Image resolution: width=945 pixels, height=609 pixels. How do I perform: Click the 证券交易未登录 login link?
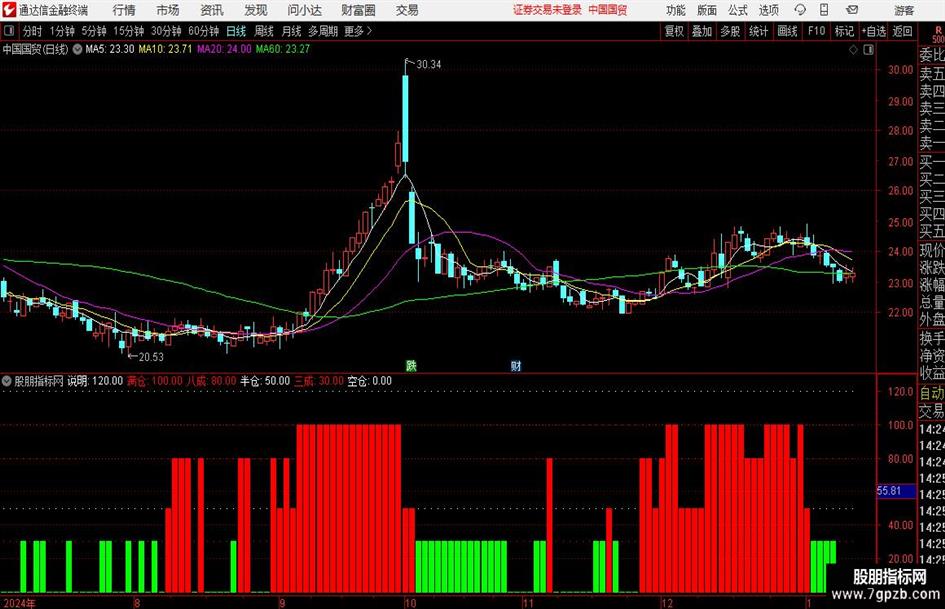coord(548,10)
